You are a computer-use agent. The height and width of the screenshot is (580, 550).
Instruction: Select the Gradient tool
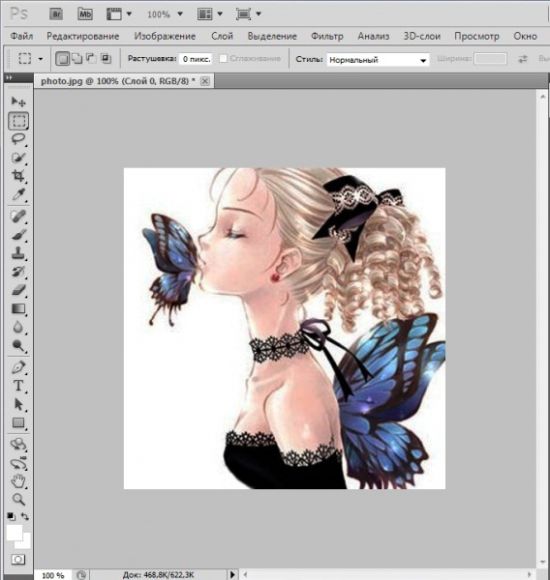[x=18, y=309]
